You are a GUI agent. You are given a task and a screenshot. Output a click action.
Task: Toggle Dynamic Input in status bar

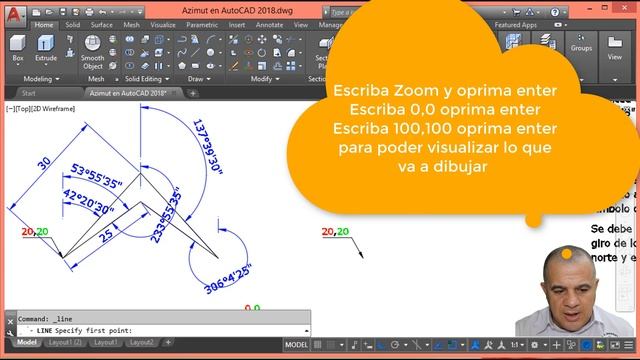click(x=368, y=345)
